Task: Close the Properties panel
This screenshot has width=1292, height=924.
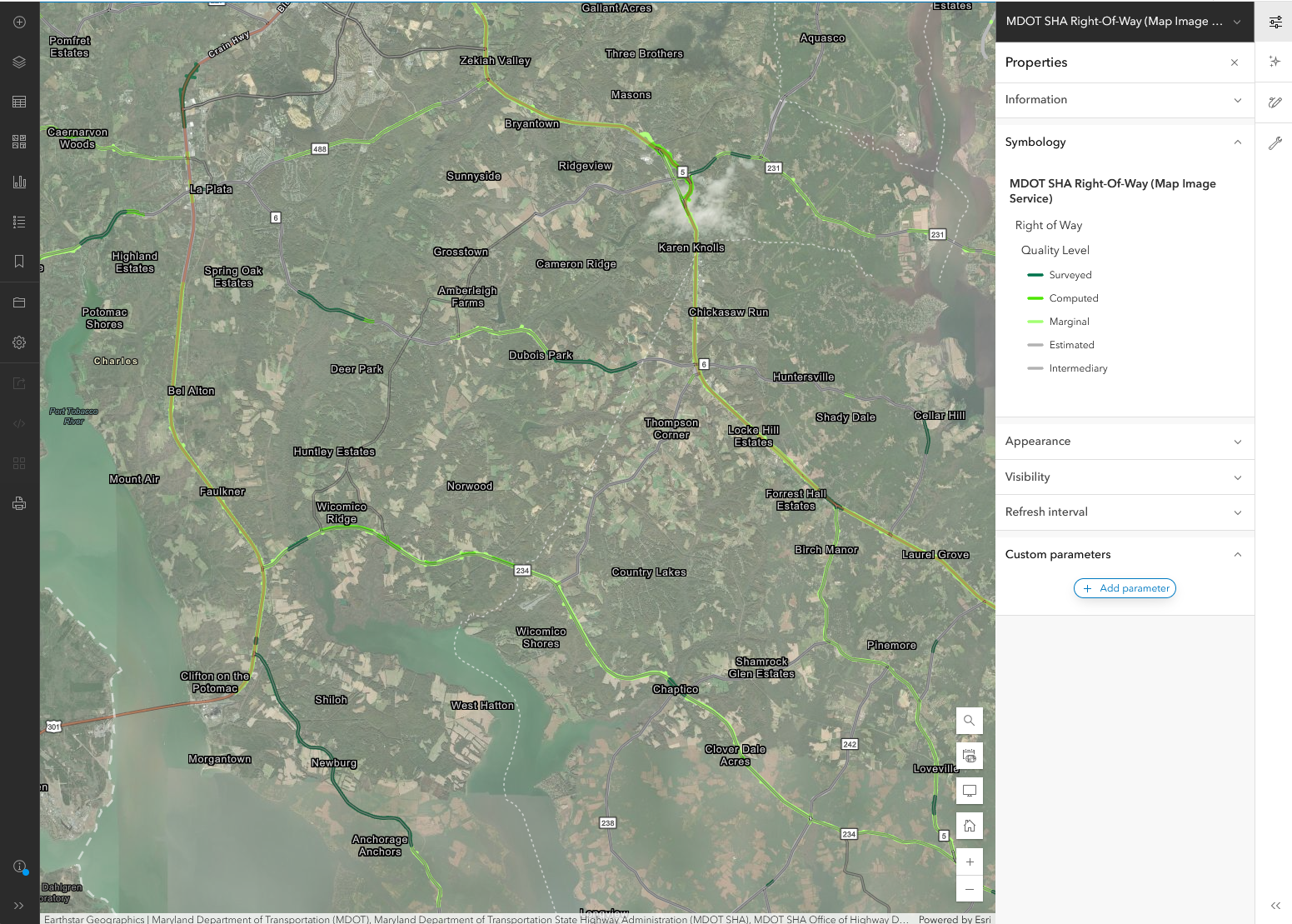Action: click(1234, 62)
